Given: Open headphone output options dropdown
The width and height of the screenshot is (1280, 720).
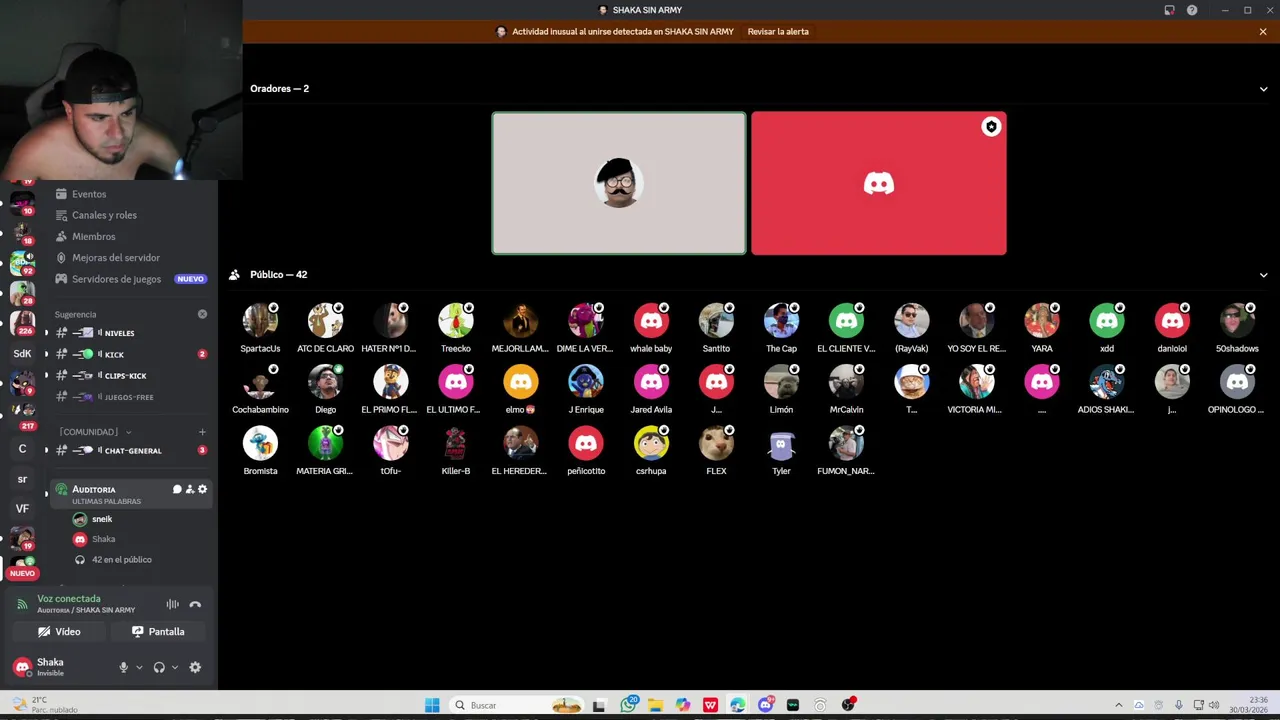Looking at the screenshot, I should click(174, 667).
